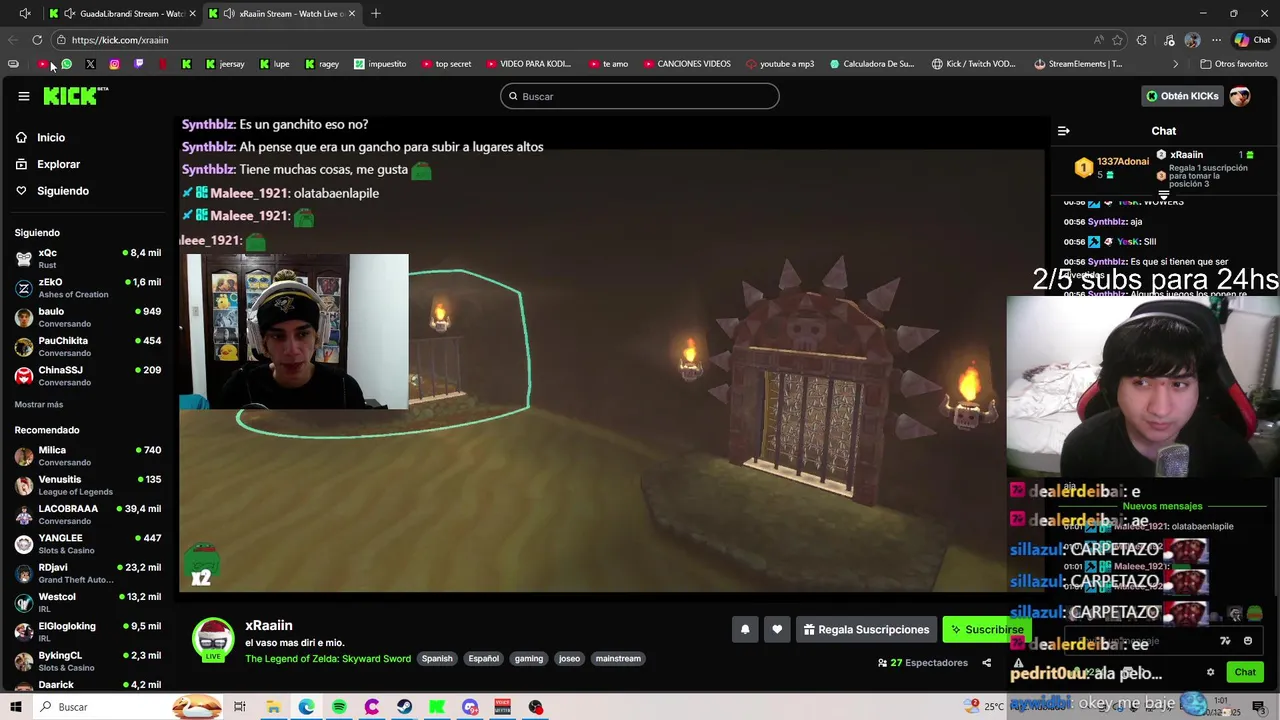Open ChinaSSJ's channel in the sidebar
This screenshot has height=720, width=1280.
(88, 375)
